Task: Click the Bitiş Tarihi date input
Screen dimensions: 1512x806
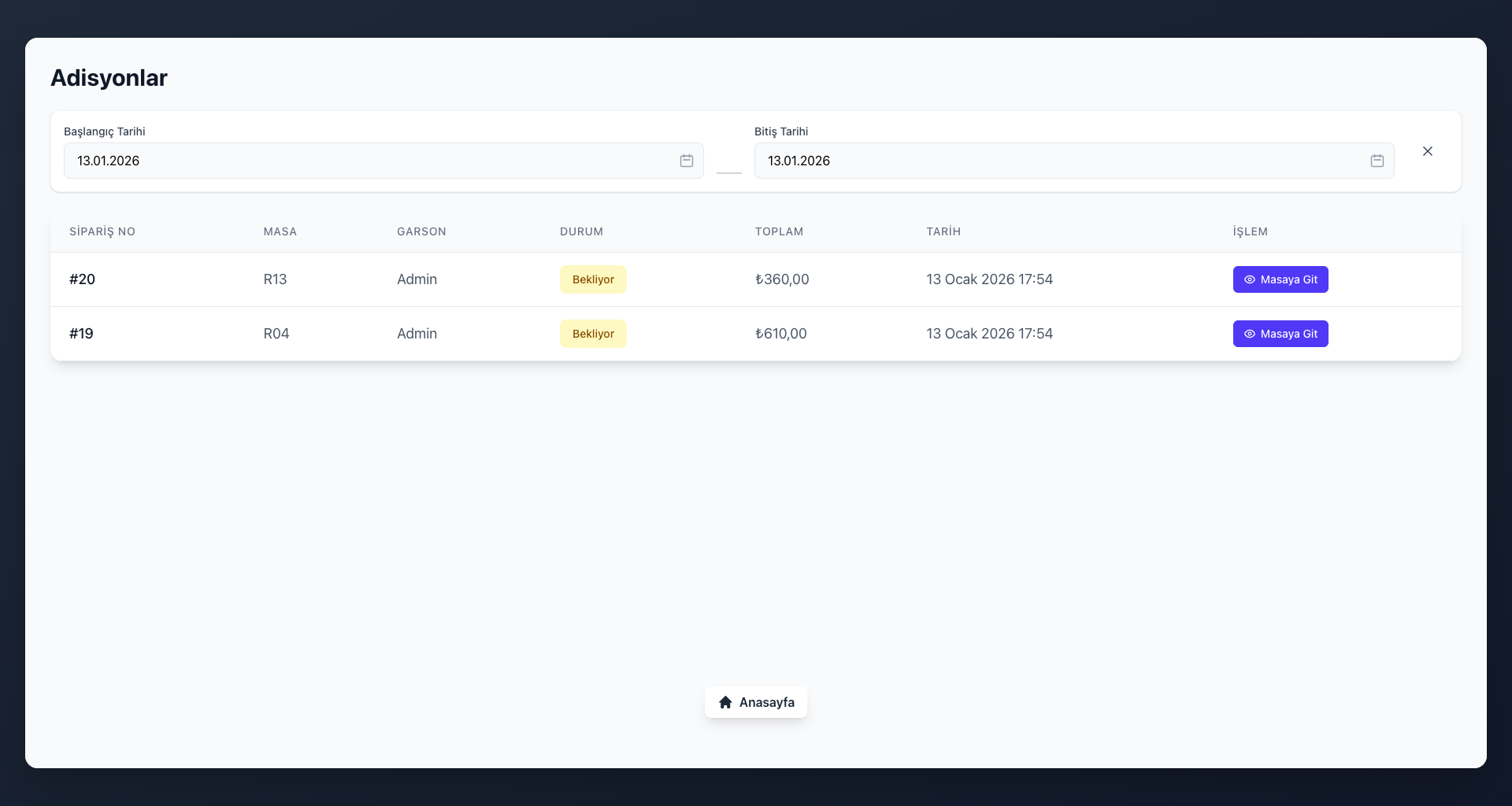Action: tap(1074, 161)
